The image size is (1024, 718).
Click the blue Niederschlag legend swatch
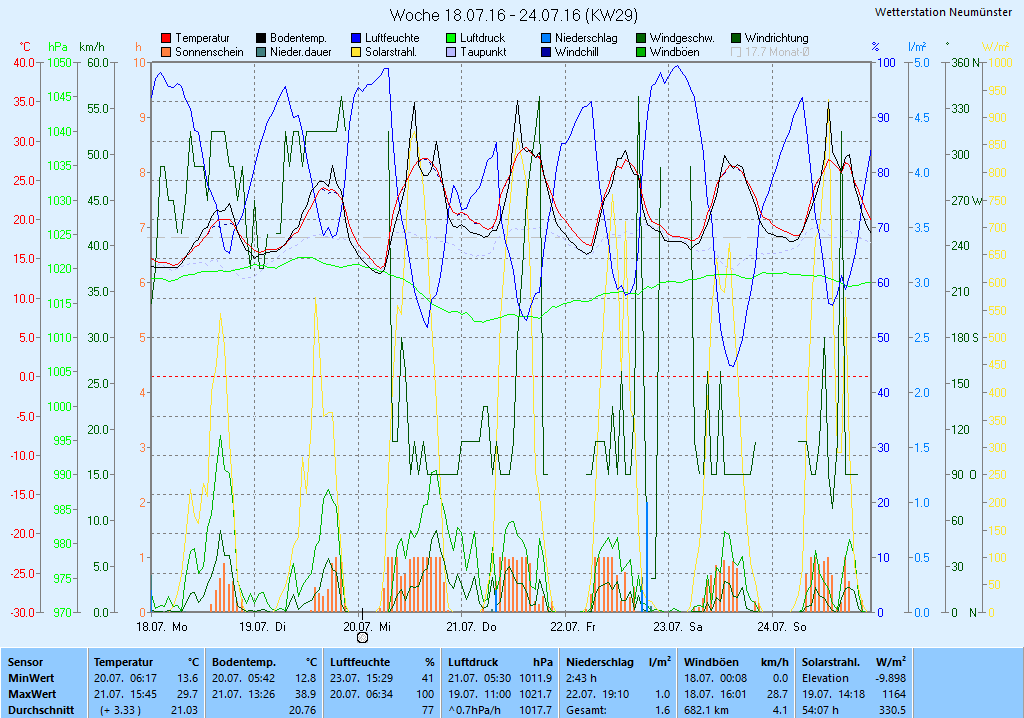click(546, 39)
